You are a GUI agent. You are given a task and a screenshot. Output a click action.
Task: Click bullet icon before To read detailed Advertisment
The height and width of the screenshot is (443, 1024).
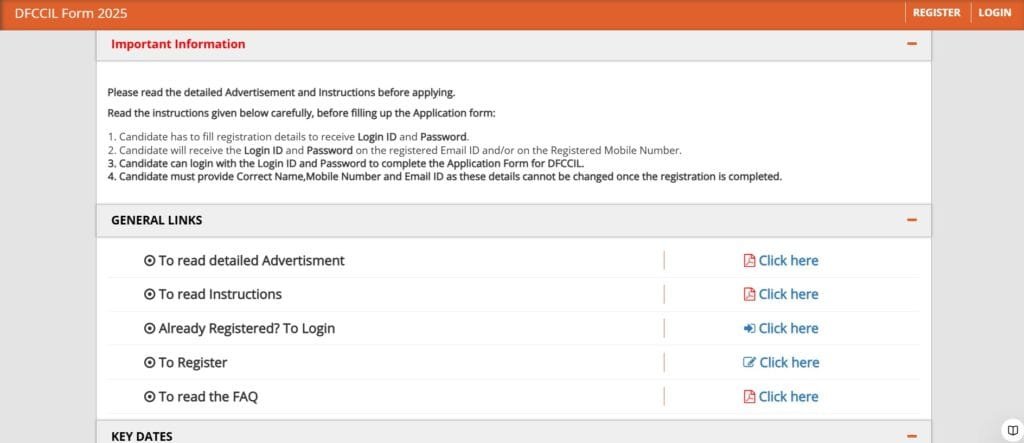pyautogui.click(x=150, y=261)
